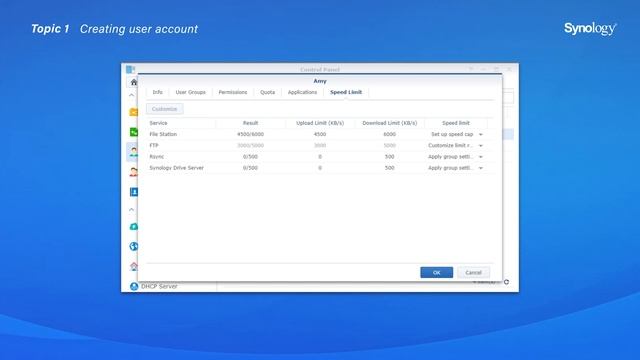The image size is (640, 360).
Task: Open the Network house icon in sidebar
Action: (133, 266)
